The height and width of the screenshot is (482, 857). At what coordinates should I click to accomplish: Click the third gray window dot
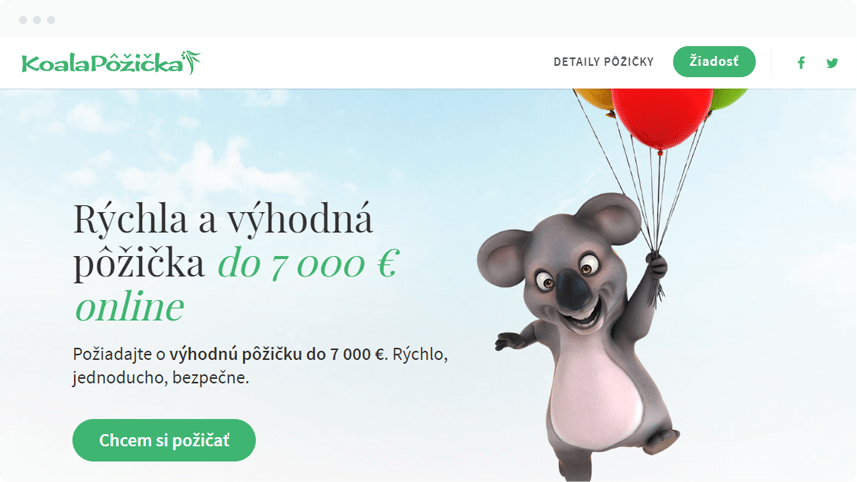pyautogui.click(x=51, y=20)
